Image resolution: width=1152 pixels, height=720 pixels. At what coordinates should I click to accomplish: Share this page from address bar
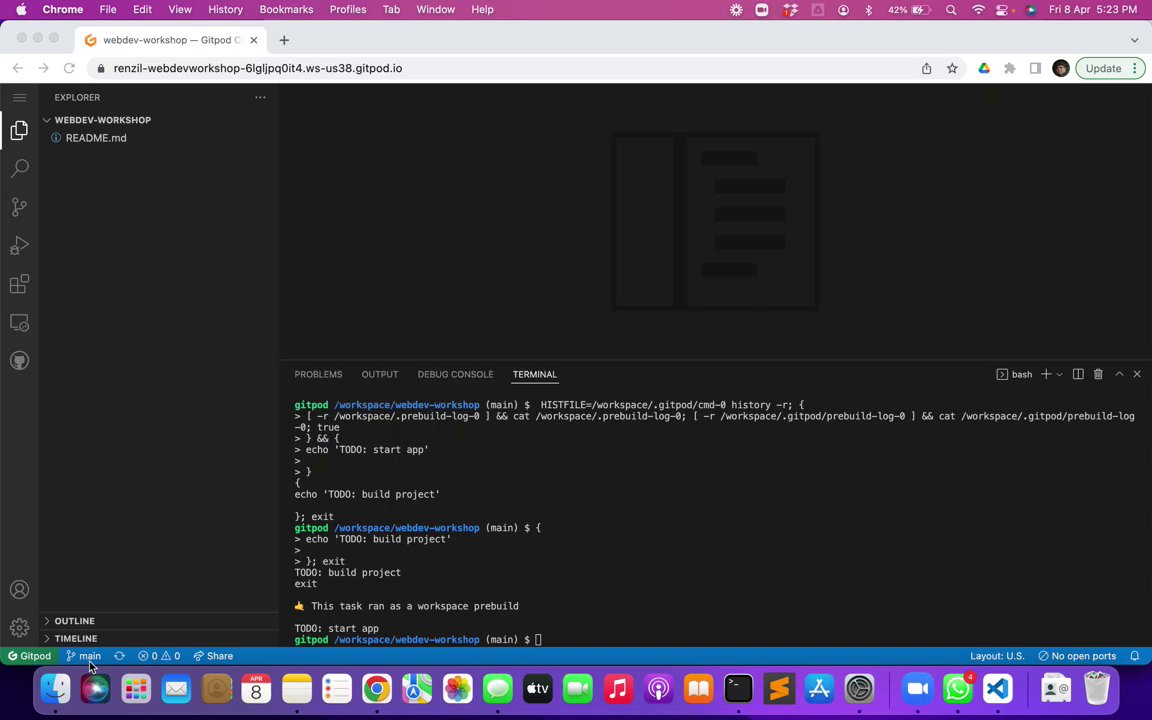point(926,68)
